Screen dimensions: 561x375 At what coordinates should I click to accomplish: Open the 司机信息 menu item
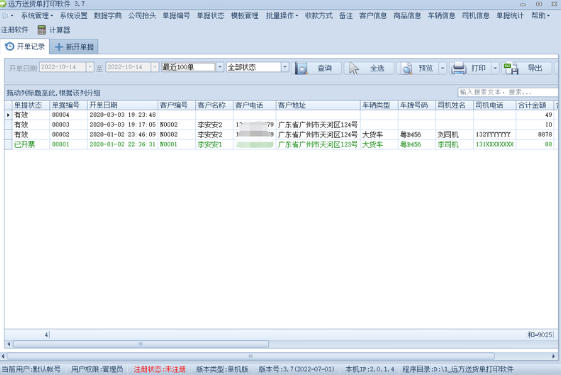(x=475, y=15)
